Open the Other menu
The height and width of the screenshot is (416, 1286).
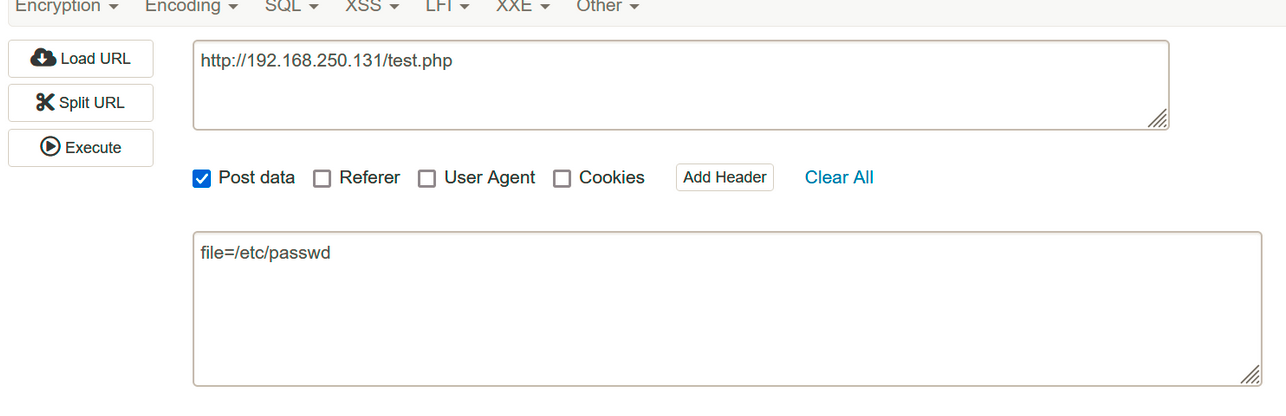click(x=608, y=7)
